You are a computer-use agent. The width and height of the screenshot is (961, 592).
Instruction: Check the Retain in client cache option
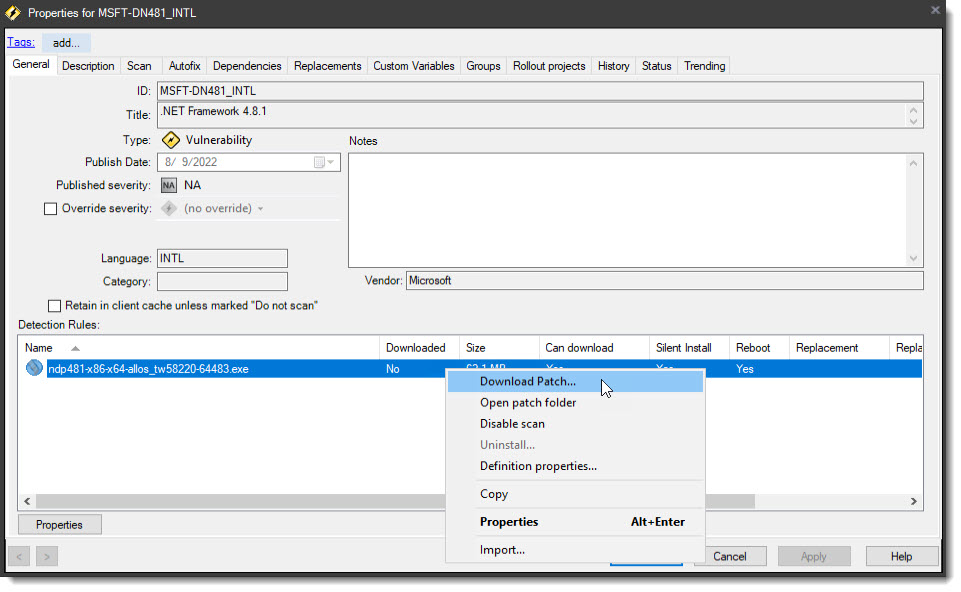pos(56,306)
